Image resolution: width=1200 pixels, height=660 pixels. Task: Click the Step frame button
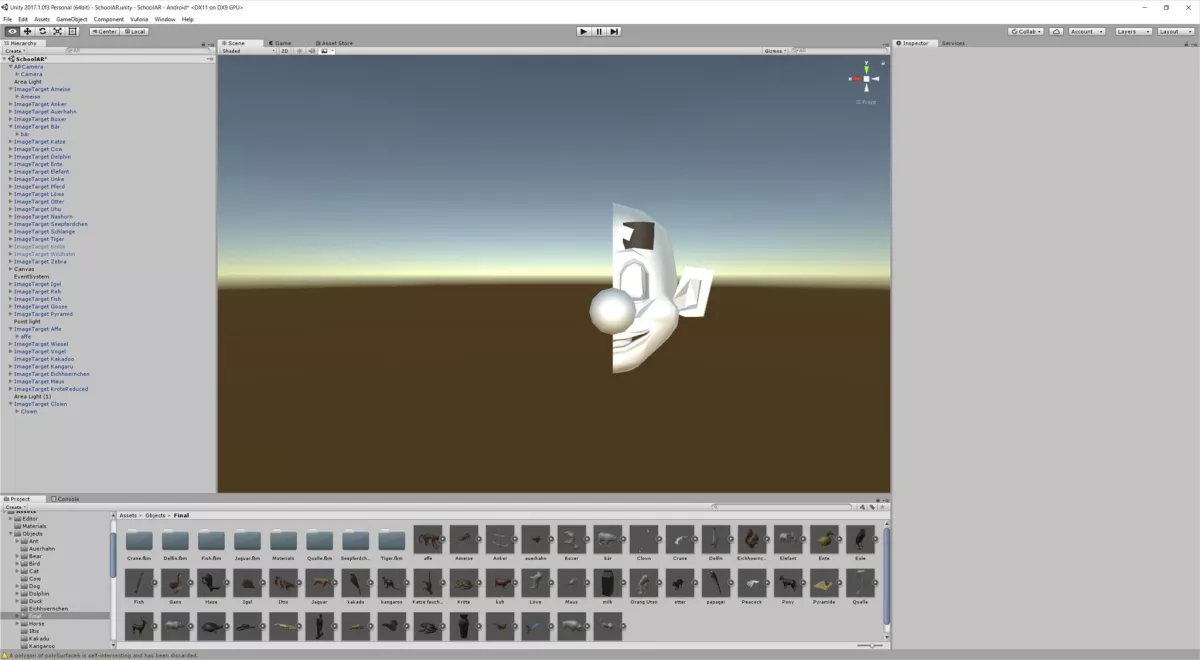[614, 31]
